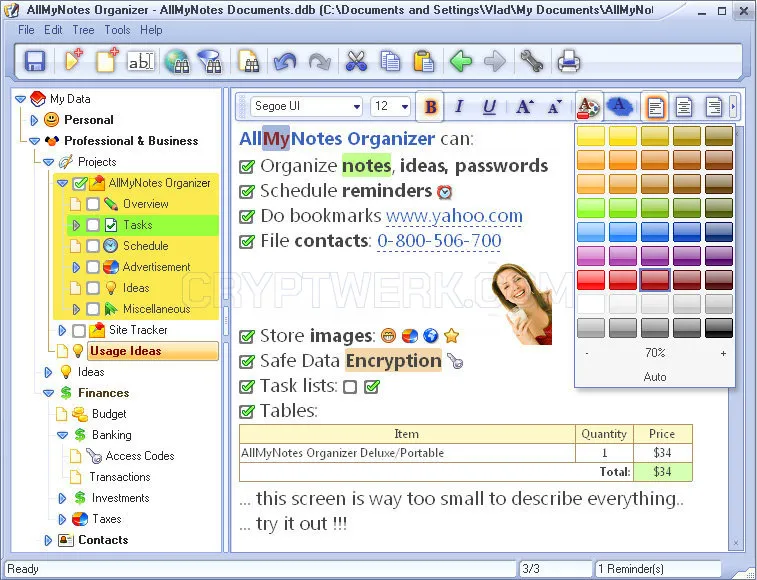Viewport: 757px width, 580px height.
Task: Check the Advertisement tree checkbox
Action: point(93,267)
